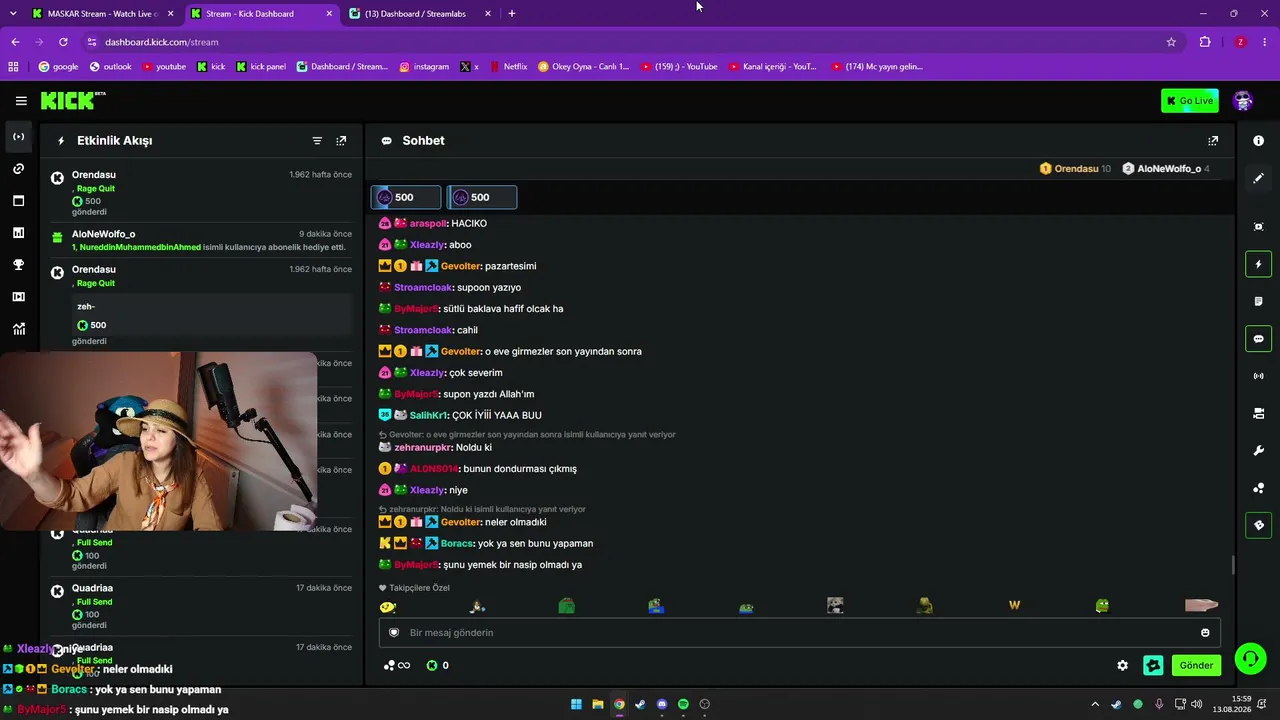Filter the Etkinlik Akışı activity feed
Screen dimensions: 1280x720
click(317, 141)
